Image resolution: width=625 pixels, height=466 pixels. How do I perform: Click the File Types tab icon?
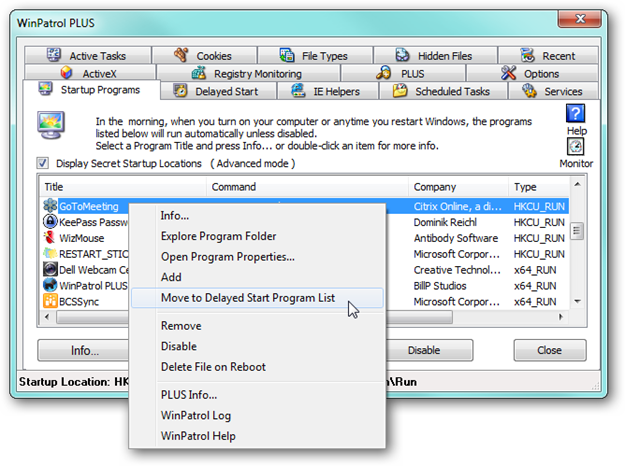pyautogui.click(x=287, y=55)
